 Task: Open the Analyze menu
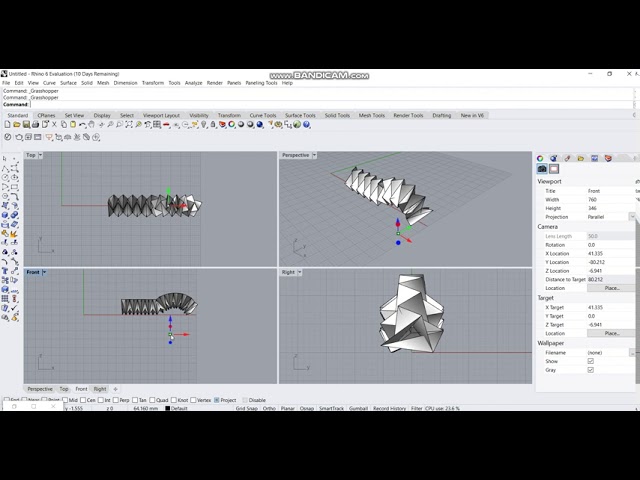pos(193,83)
